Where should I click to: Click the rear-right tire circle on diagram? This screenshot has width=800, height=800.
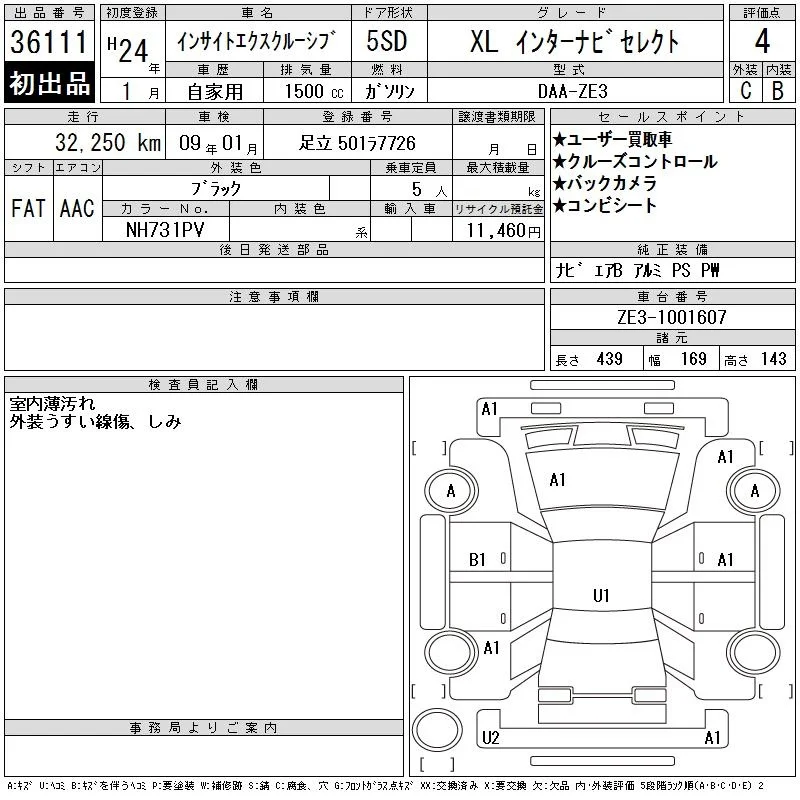click(754, 652)
